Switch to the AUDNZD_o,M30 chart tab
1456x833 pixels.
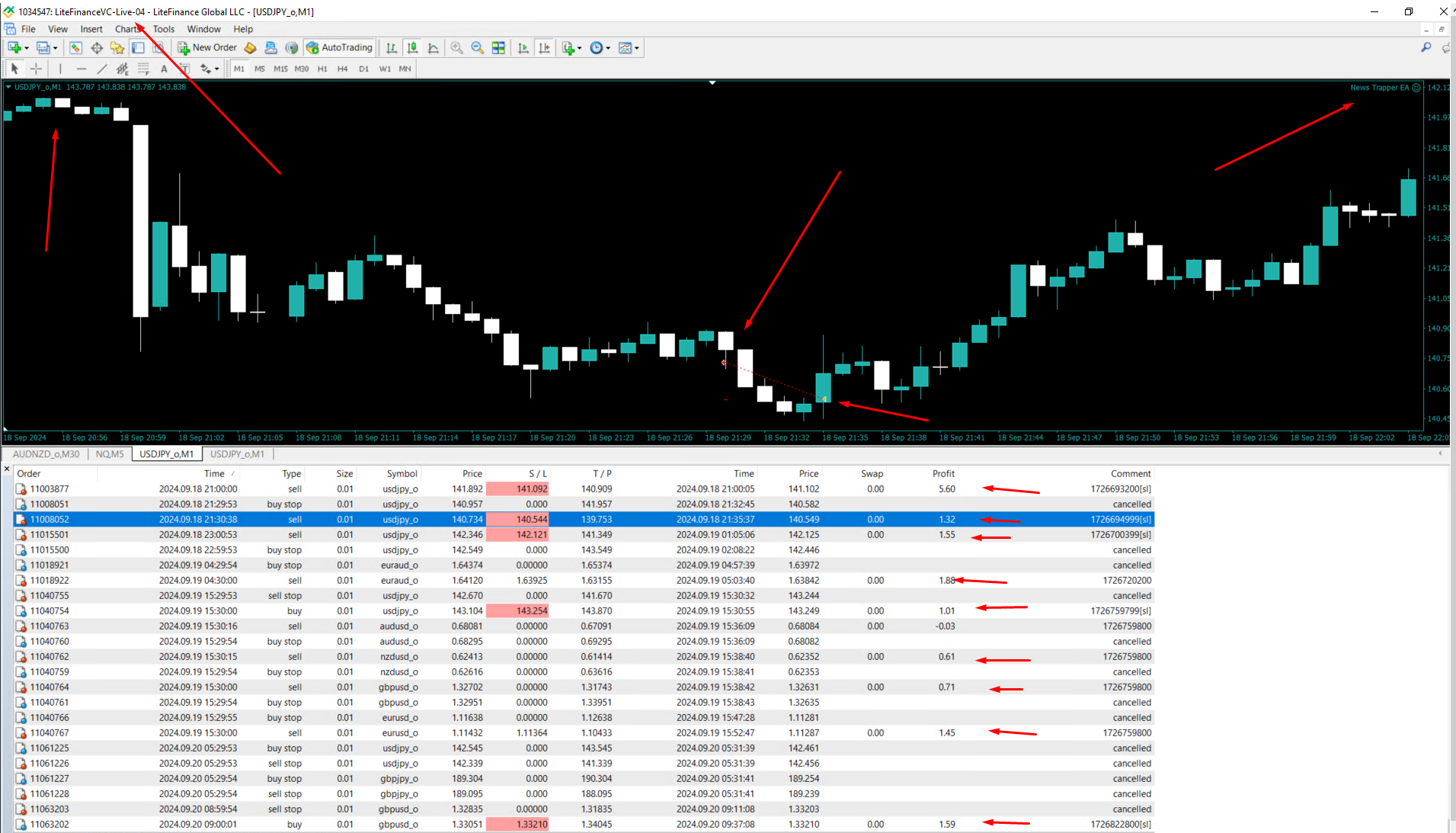(46, 454)
